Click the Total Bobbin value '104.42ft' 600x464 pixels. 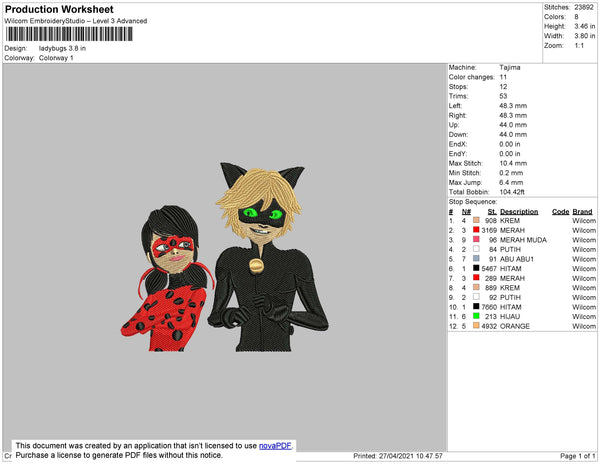click(x=512, y=192)
